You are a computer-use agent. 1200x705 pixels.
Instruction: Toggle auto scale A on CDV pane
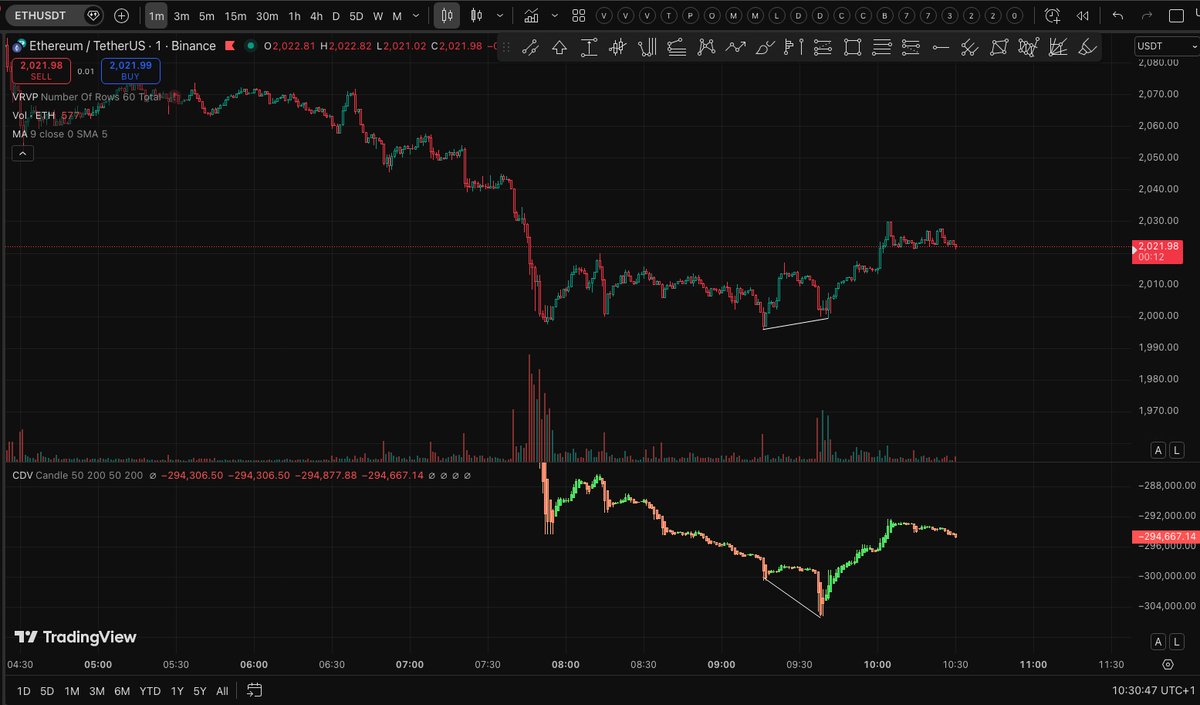click(x=1159, y=641)
